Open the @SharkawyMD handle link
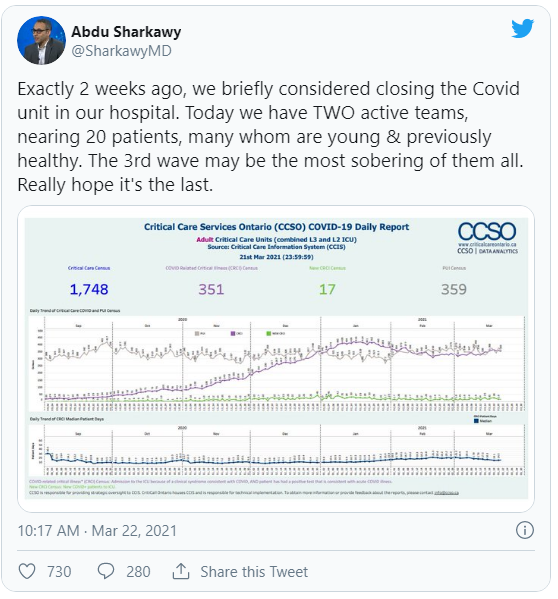The image size is (558, 599). click(121, 51)
